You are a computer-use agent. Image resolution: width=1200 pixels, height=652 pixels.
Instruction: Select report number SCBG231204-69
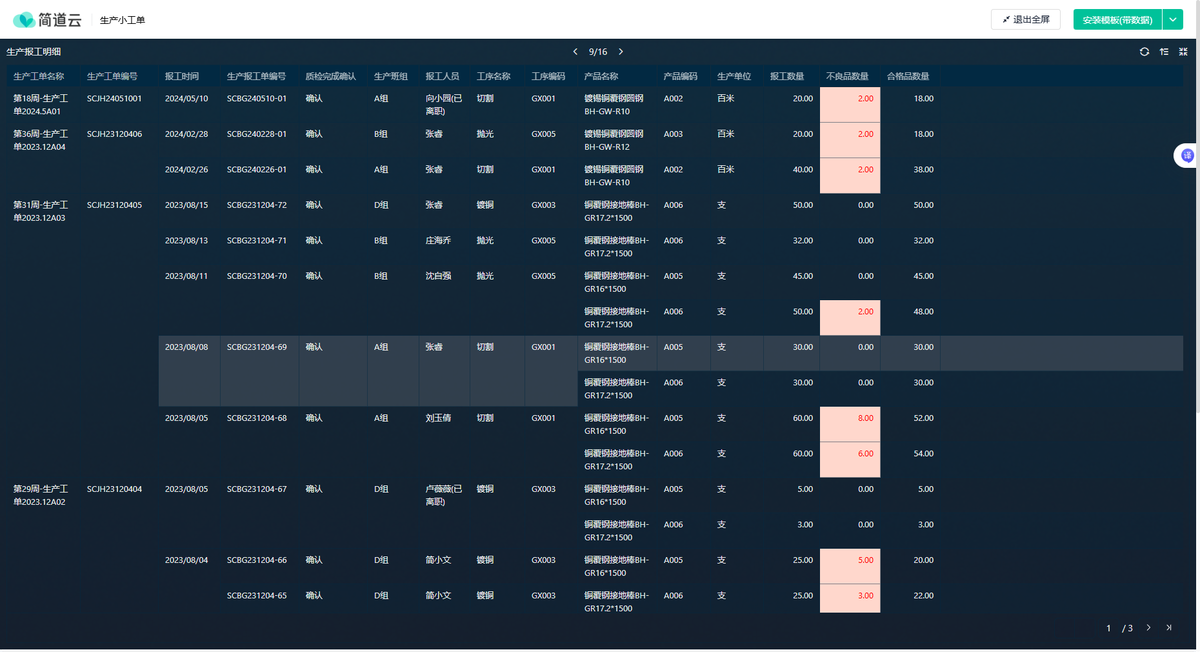(x=257, y=347)
